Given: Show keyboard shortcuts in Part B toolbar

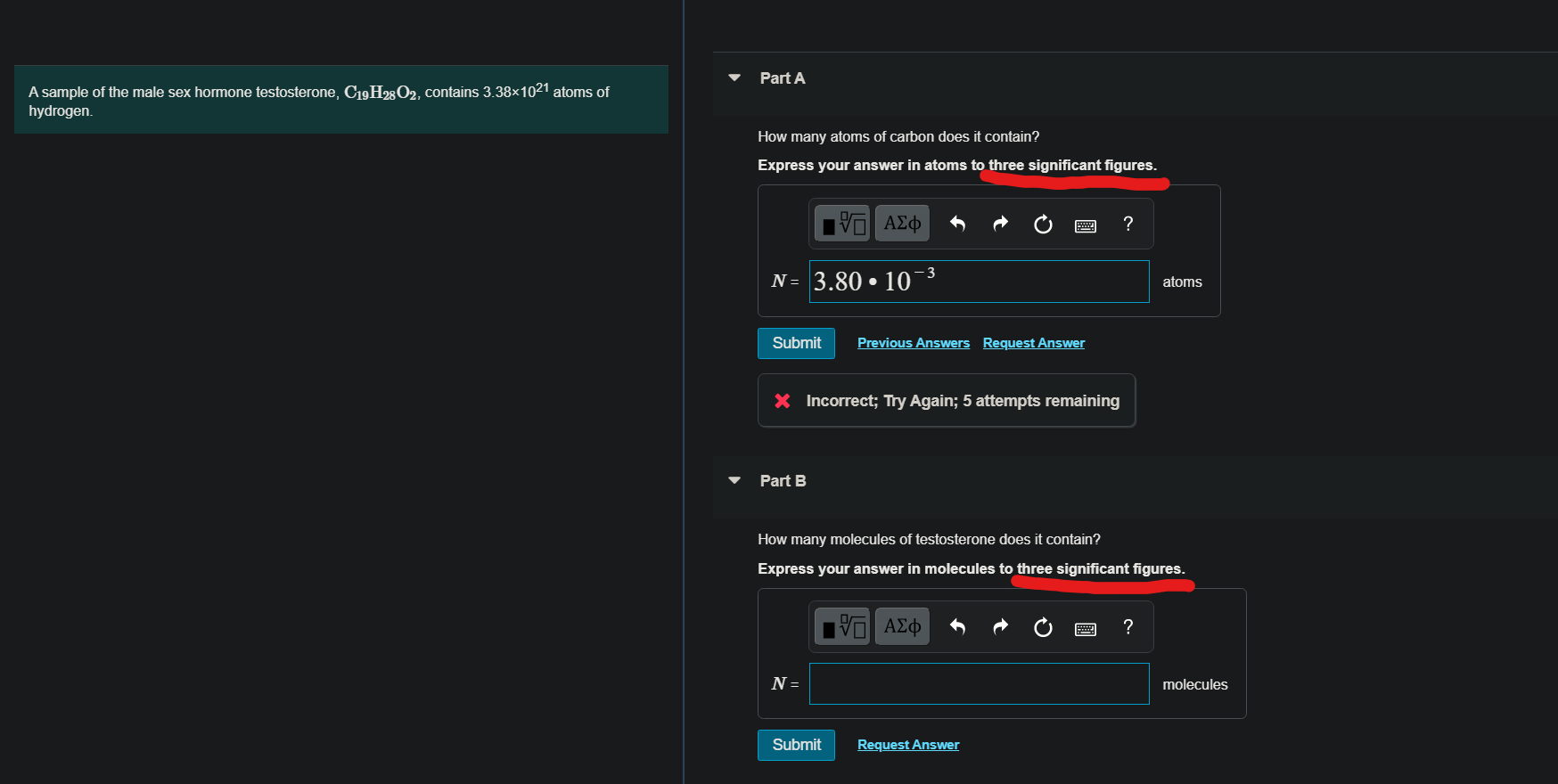Looking at the screenshot, I should (1086, 629).
